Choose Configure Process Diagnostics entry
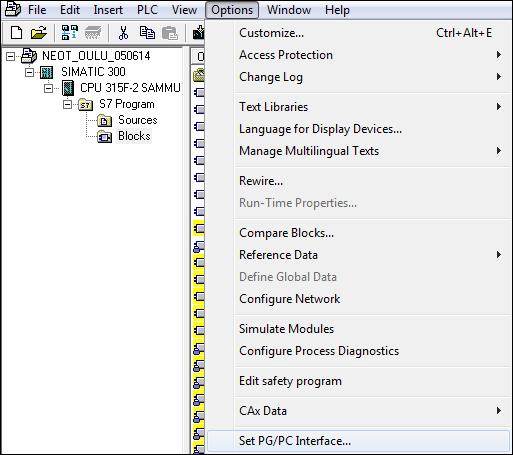 [358, 351]
